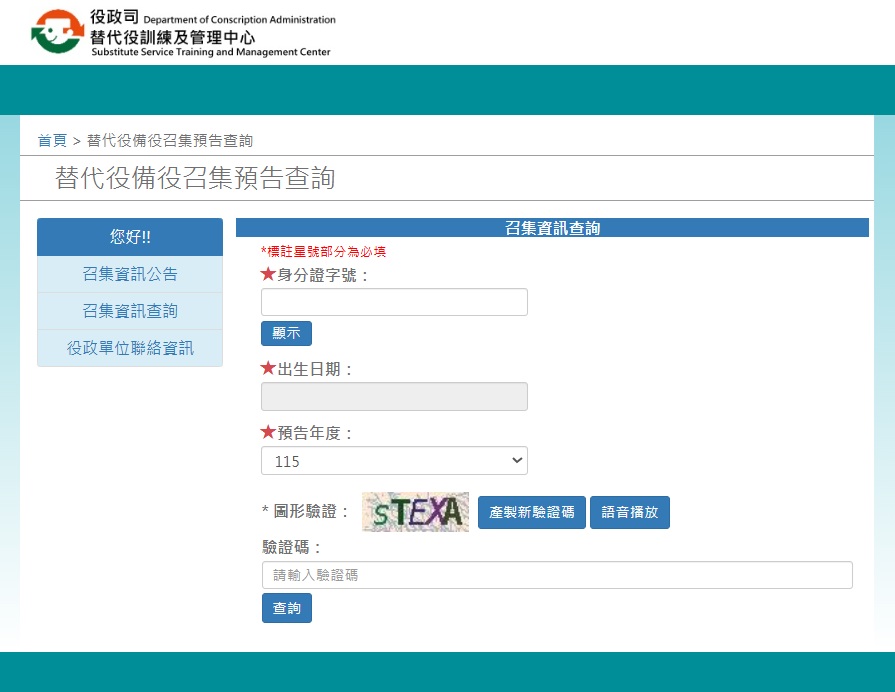The width and height of the screenshot is (895, 692).
Task: Open 役政單位聯絡資訊 page
Action: 129,348
